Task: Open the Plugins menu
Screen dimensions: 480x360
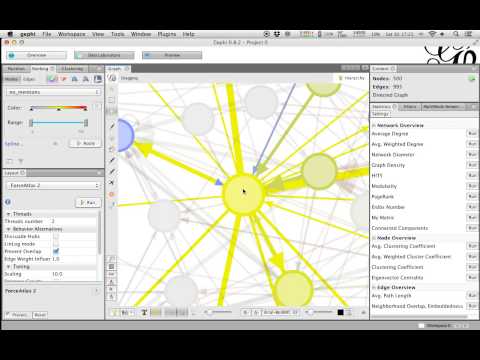Action: tap(167, 34)
